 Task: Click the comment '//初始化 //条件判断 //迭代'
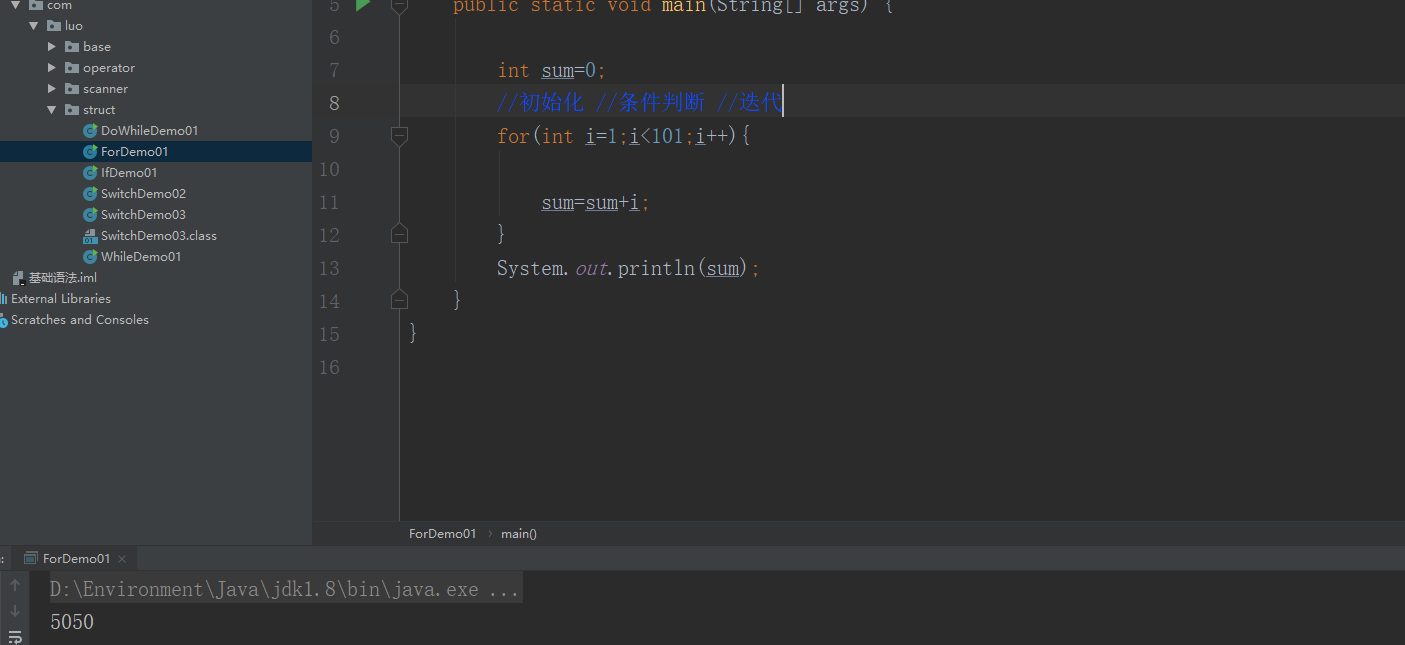tap(640, 103)
